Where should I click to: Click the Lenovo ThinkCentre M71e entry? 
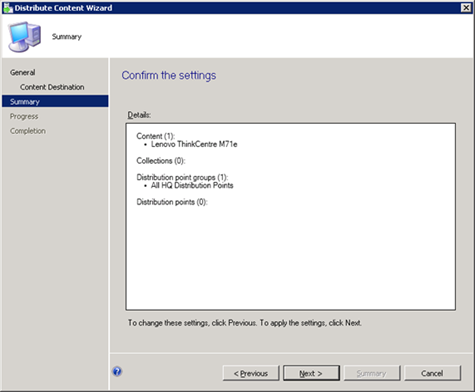(194, 144)
